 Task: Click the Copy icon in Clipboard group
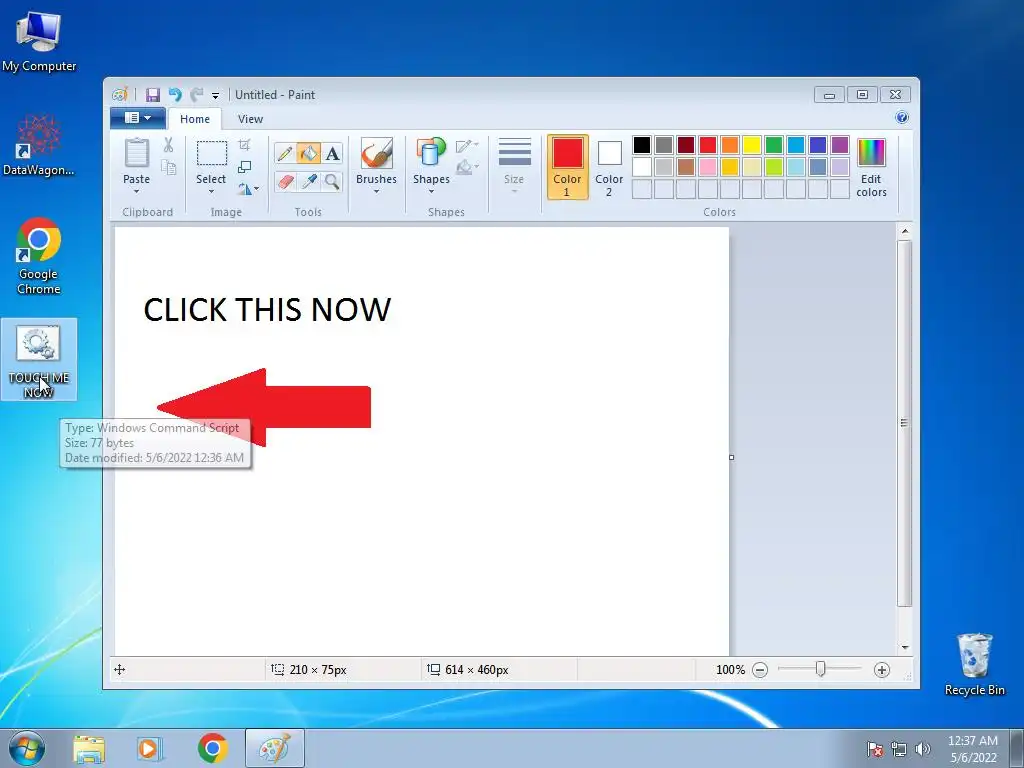pyautogui.click(x=168, y=167)
